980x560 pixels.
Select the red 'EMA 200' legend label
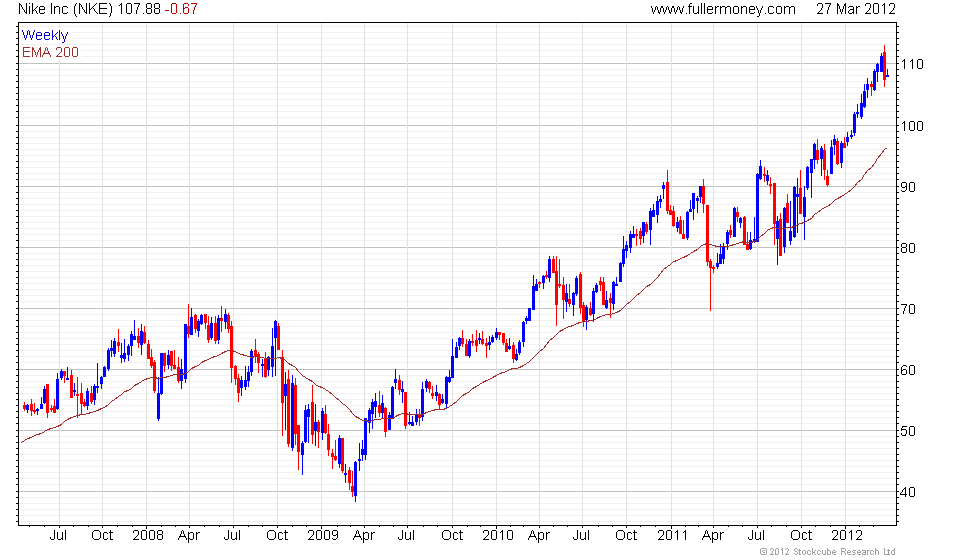pos(50,52)
